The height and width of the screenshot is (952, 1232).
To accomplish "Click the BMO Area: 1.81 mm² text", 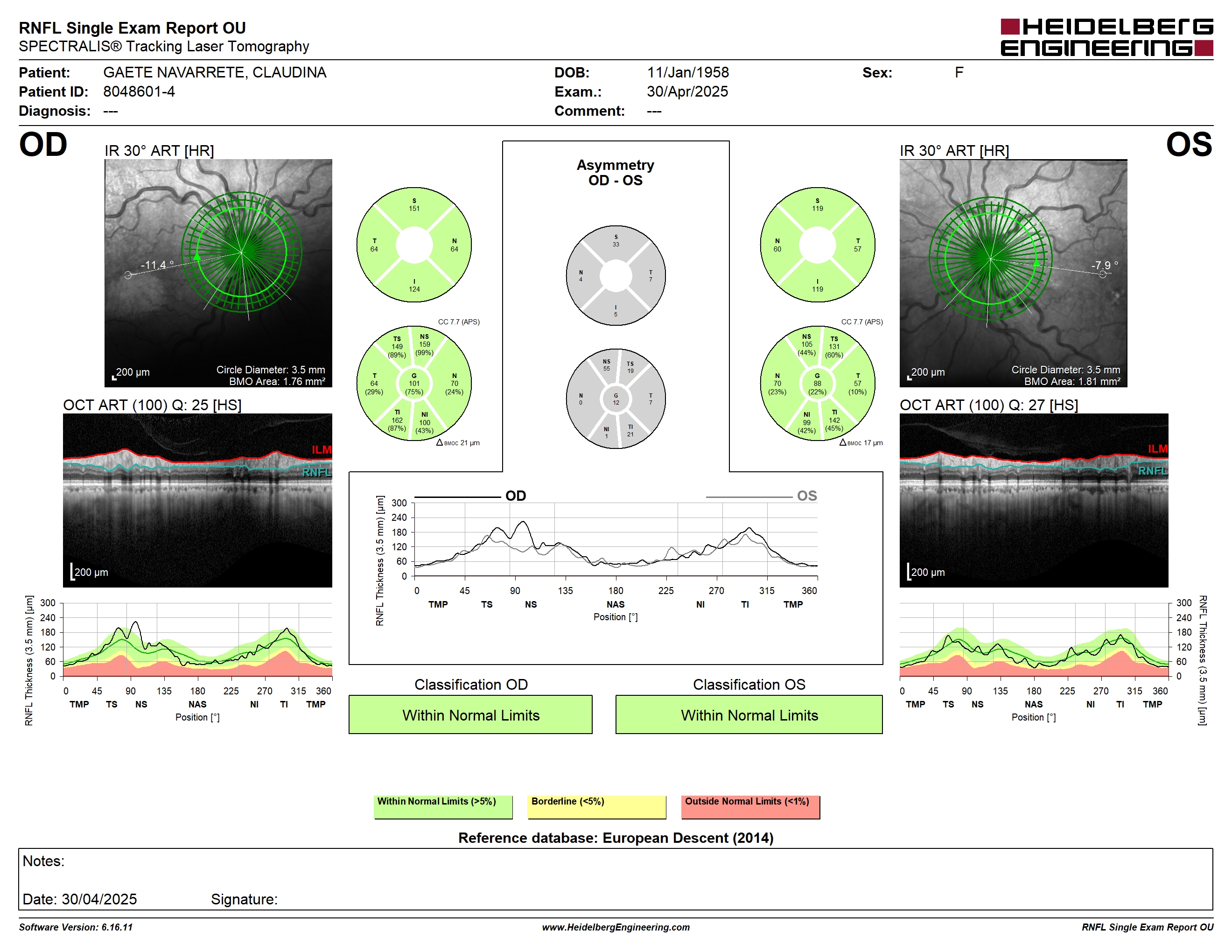I will point(1072,381).
